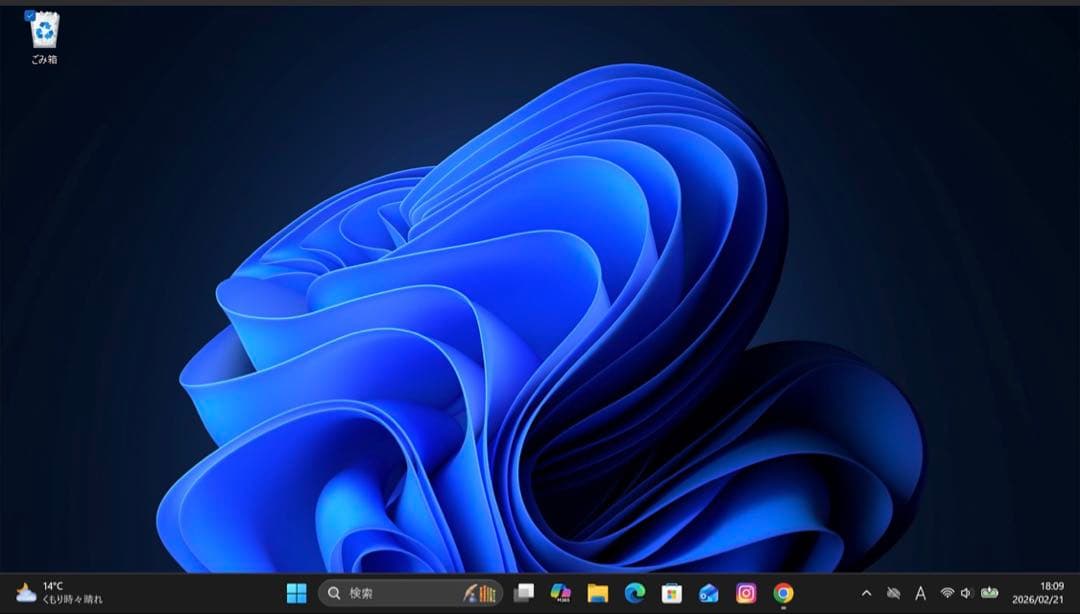The height and width of the screenshot is (614, 1080).
Task: Launch Microsoft Edge browser
Action: point(635,593)
